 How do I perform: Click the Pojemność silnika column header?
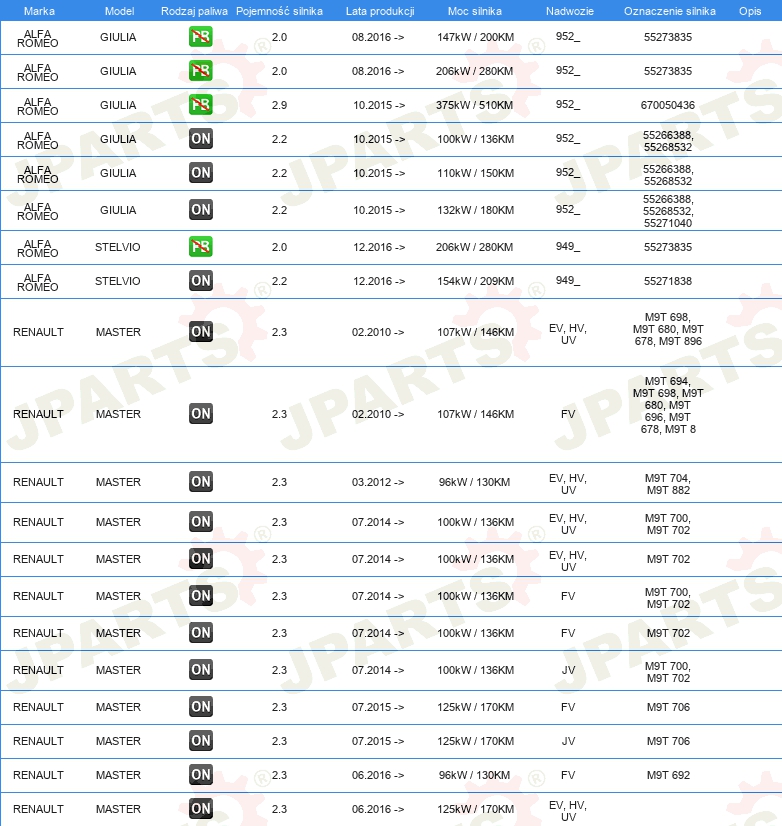coord(279,11)
